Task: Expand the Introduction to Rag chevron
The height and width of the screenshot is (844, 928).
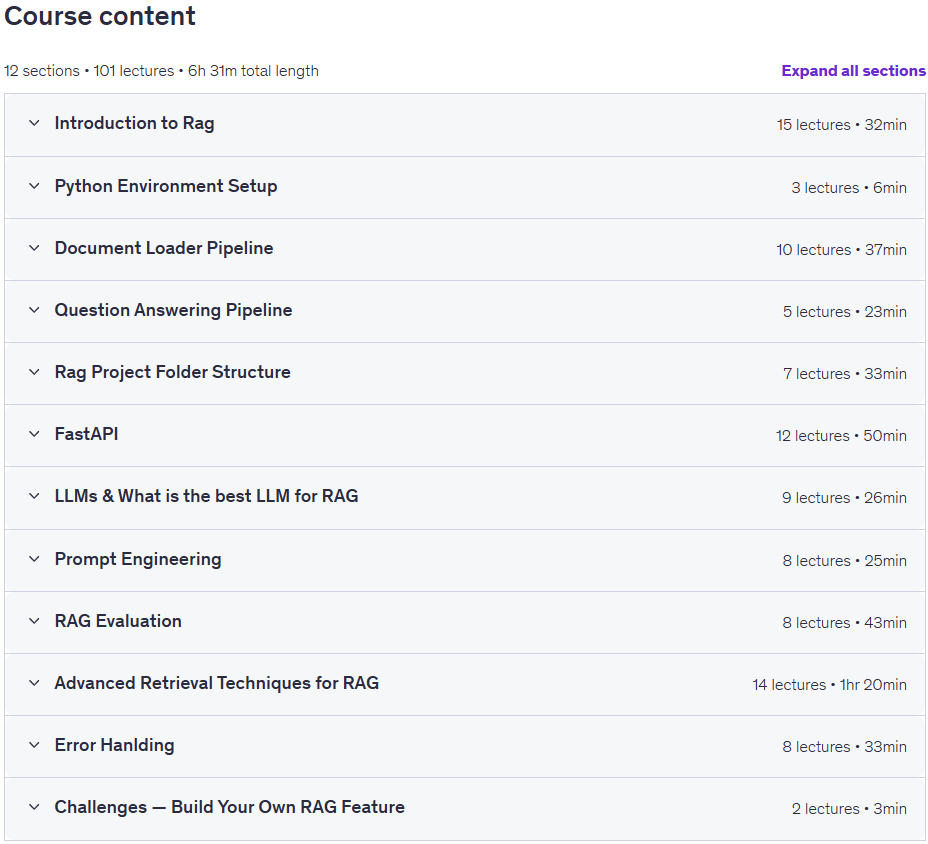Action: 34,123
